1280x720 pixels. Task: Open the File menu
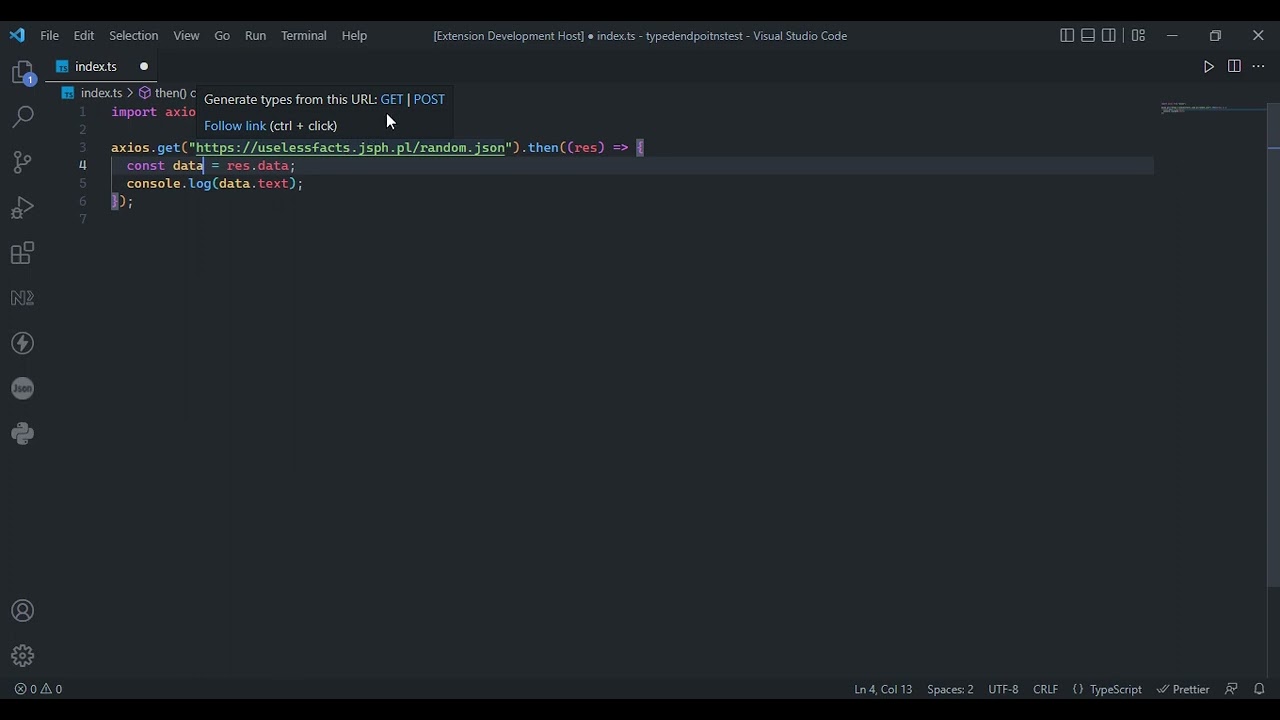click(x=49, y=35)
